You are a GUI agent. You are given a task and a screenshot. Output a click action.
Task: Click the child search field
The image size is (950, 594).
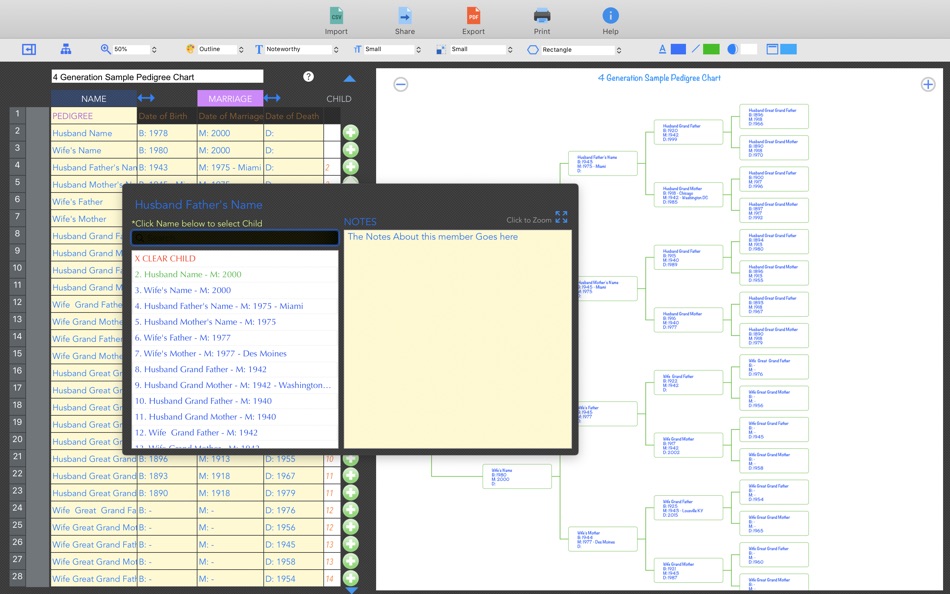[235, 238]
